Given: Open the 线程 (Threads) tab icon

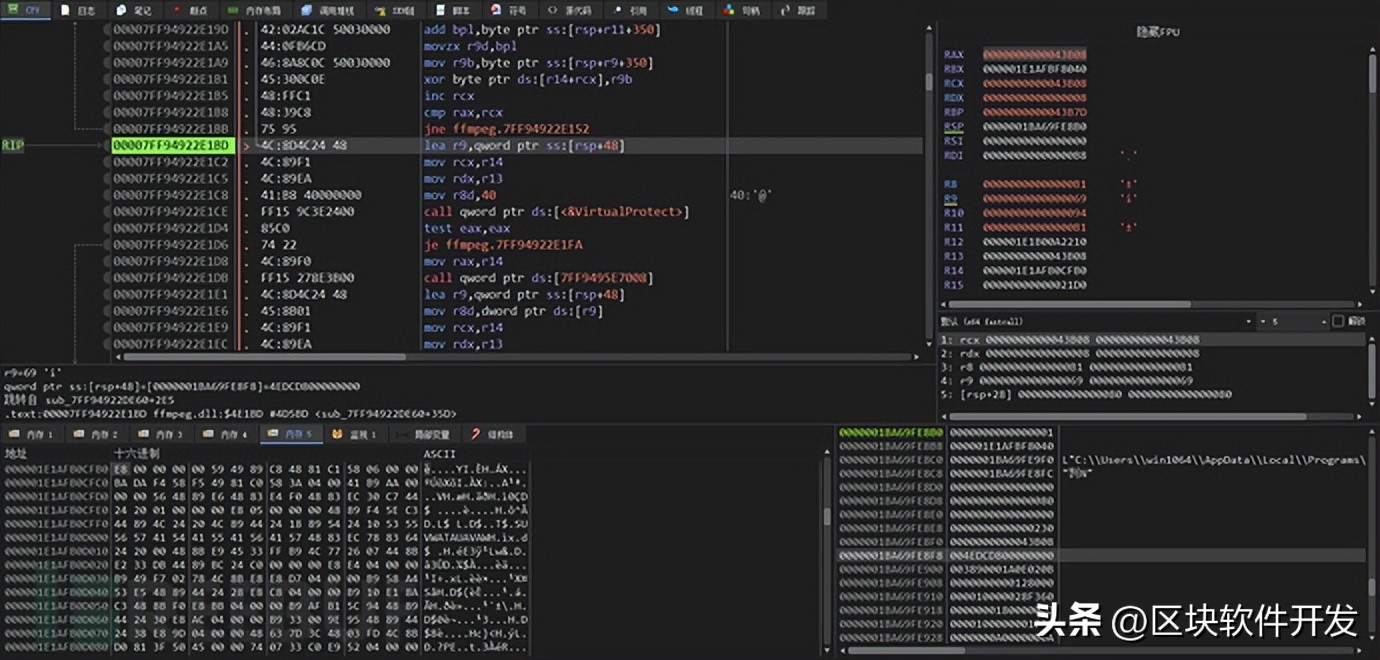Looking at the screenshot, I should coord(672,10).
